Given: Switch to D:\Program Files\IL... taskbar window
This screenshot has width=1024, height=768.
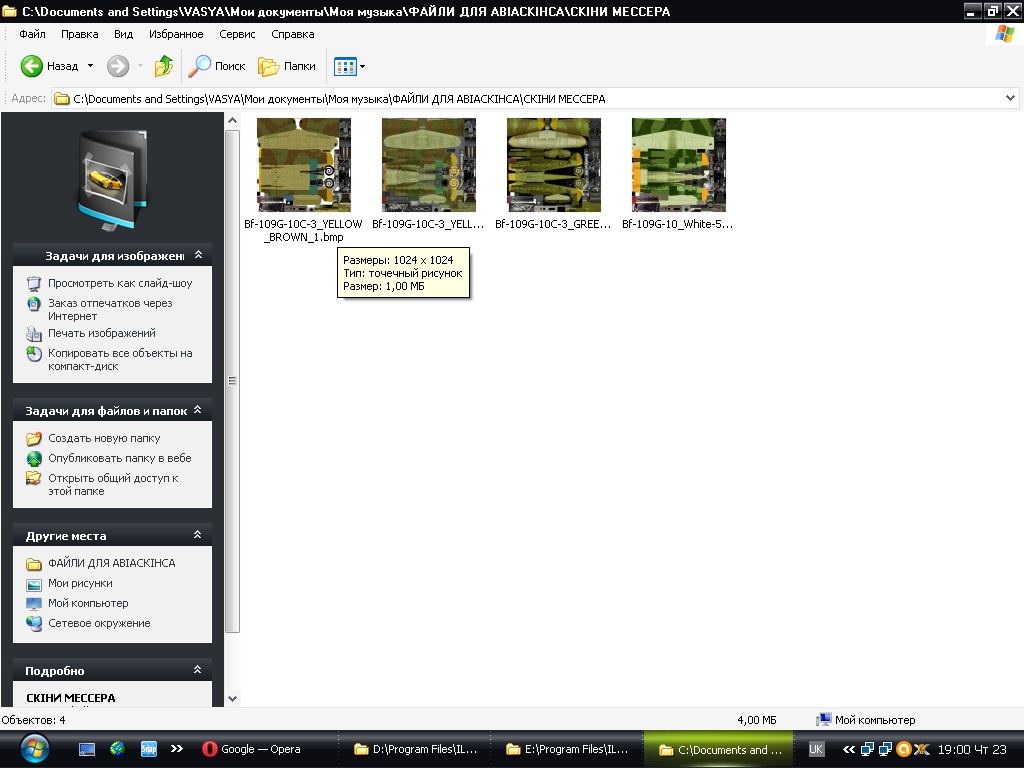Looking at the screenshot, I should coord(415,749).
